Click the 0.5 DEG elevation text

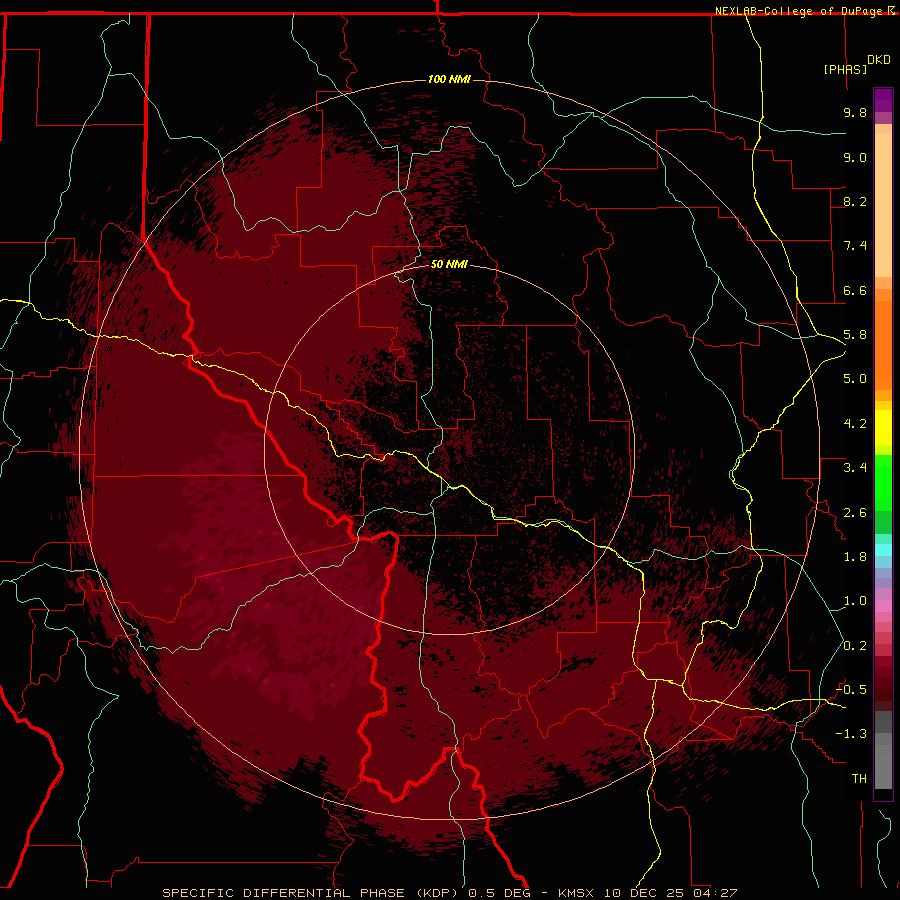pyautogui.click(x=499, y=893)
